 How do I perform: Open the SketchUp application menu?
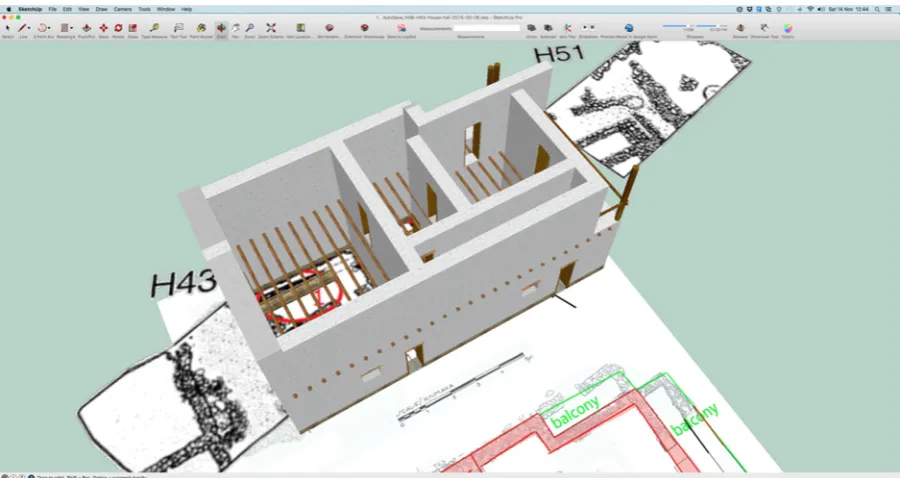(x=30, y=9)
